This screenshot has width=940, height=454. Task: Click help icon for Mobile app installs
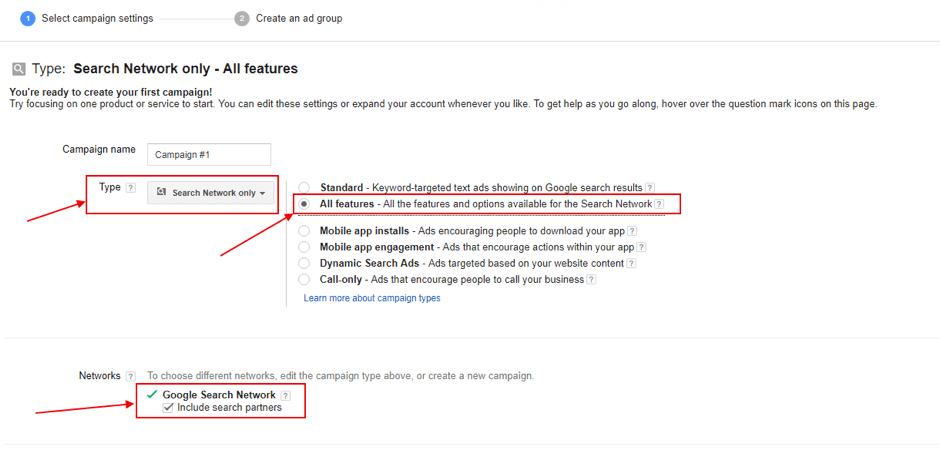[631, 231]
